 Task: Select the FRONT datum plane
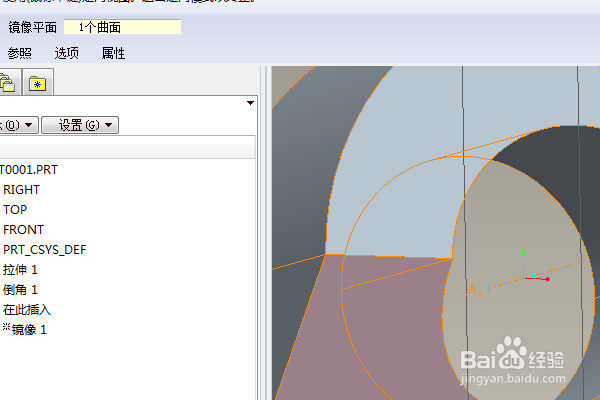[24, 229]
